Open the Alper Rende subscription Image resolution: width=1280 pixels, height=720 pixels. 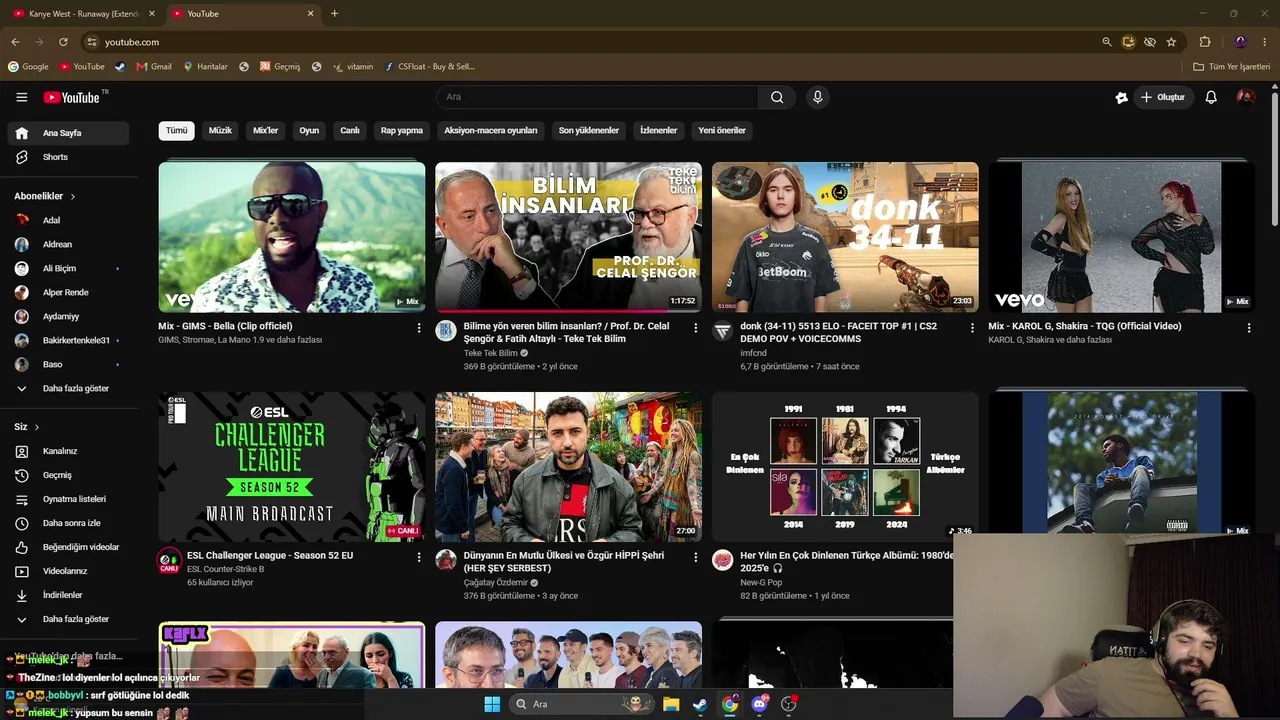point(69,293)
